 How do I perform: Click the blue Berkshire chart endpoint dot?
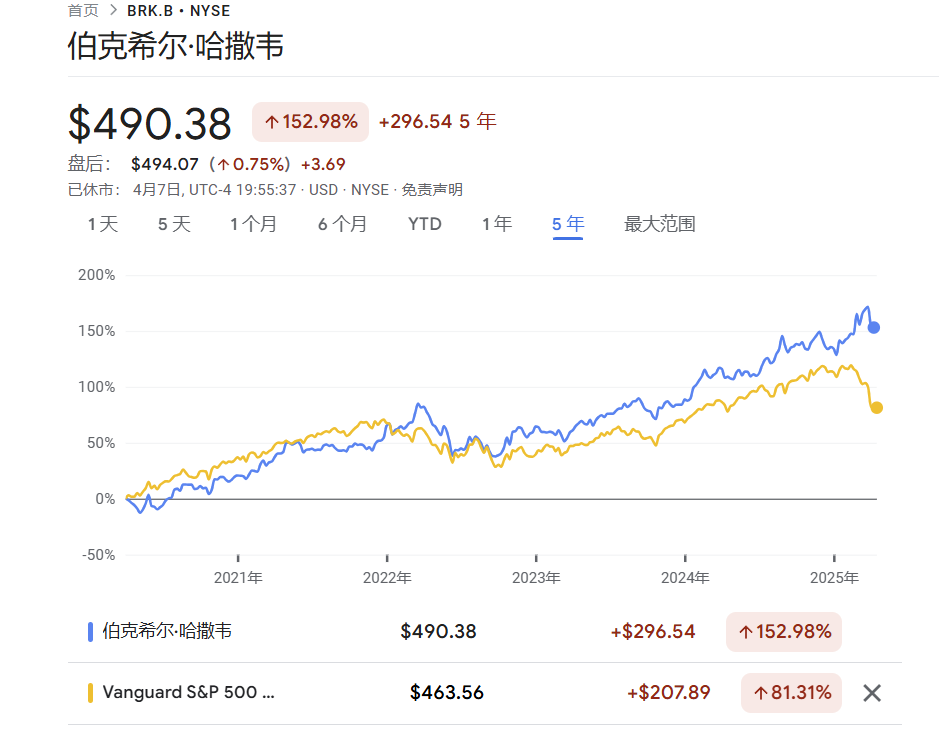tap(874, 327)
